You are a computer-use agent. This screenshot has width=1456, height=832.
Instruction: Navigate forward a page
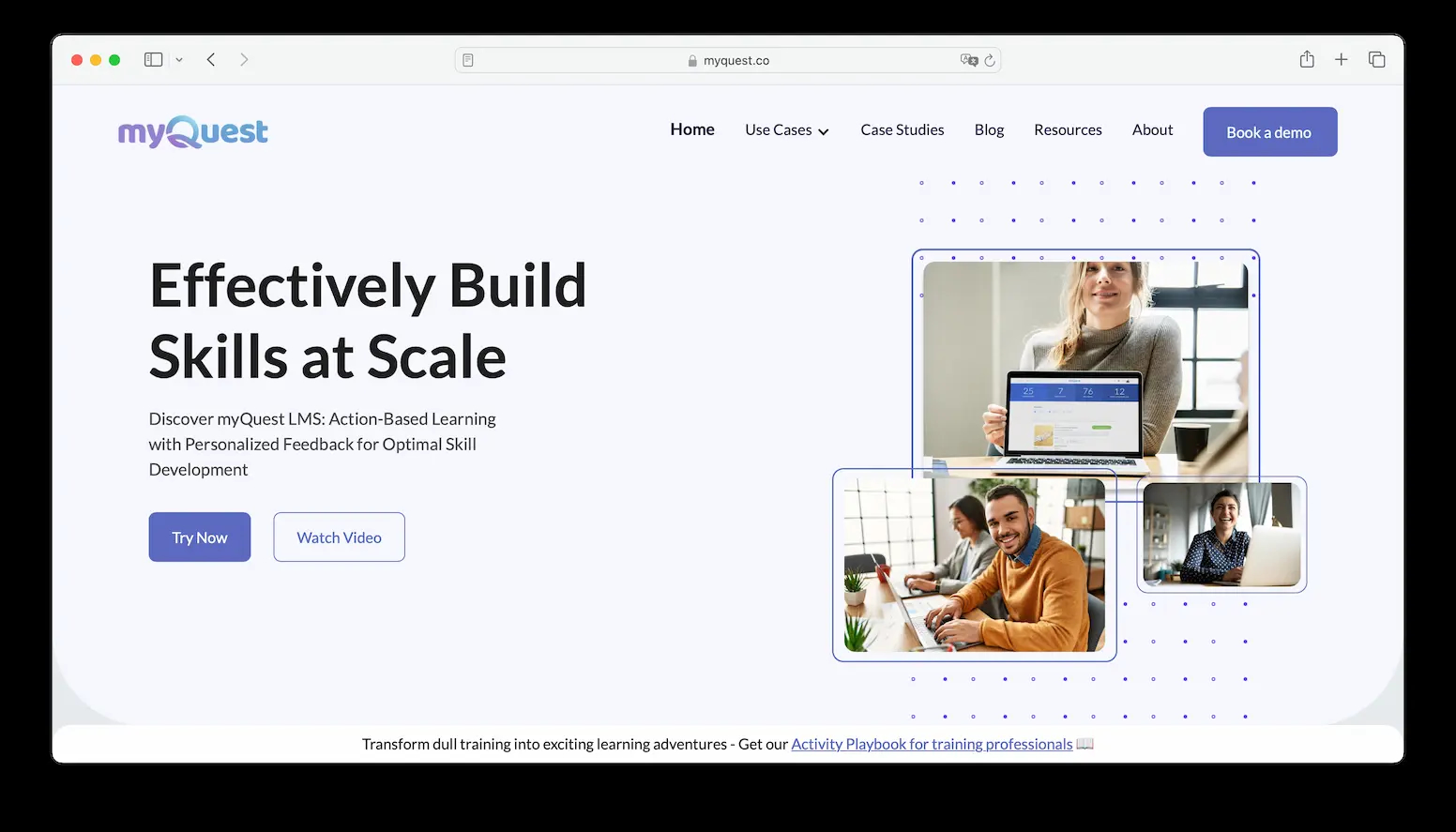point(244,59)
